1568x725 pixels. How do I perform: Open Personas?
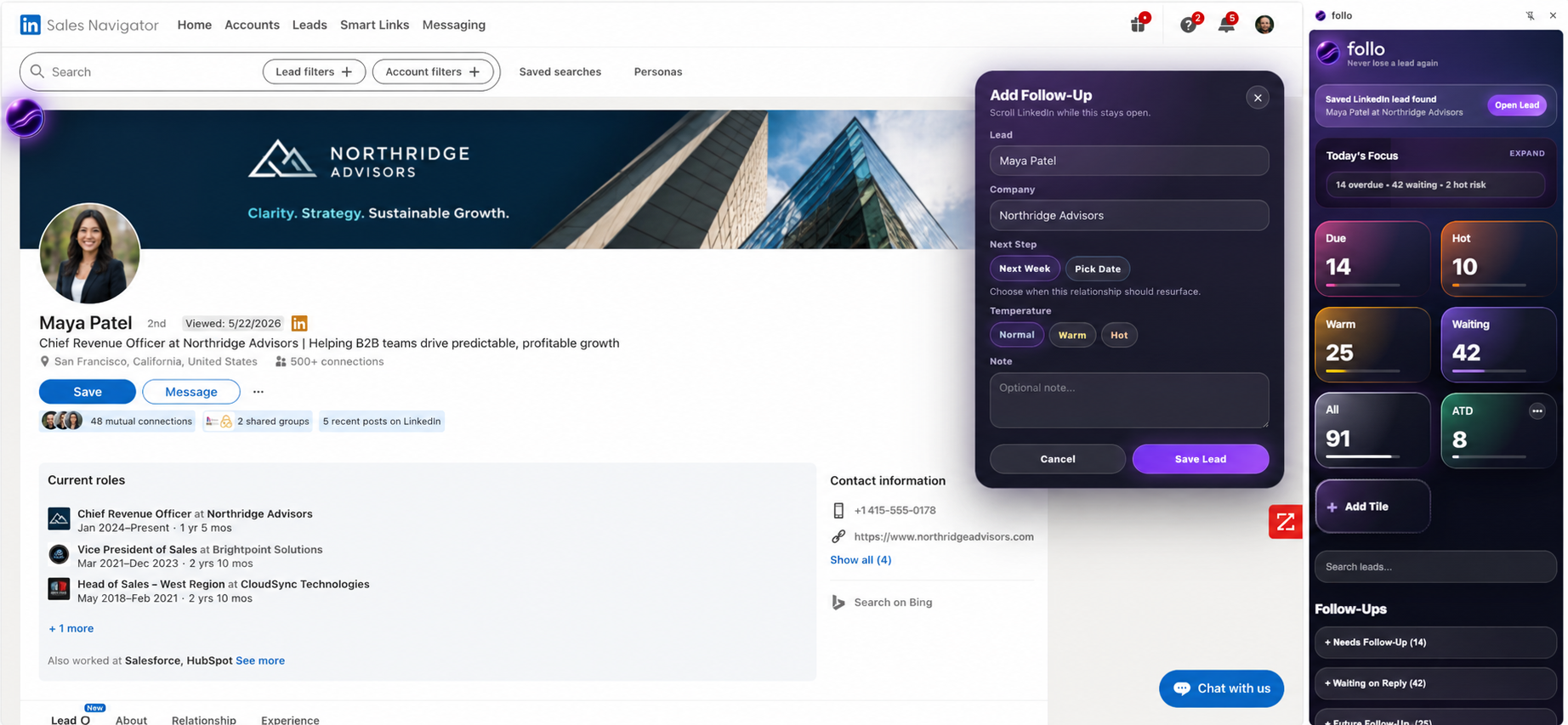(x=658, y=71)
